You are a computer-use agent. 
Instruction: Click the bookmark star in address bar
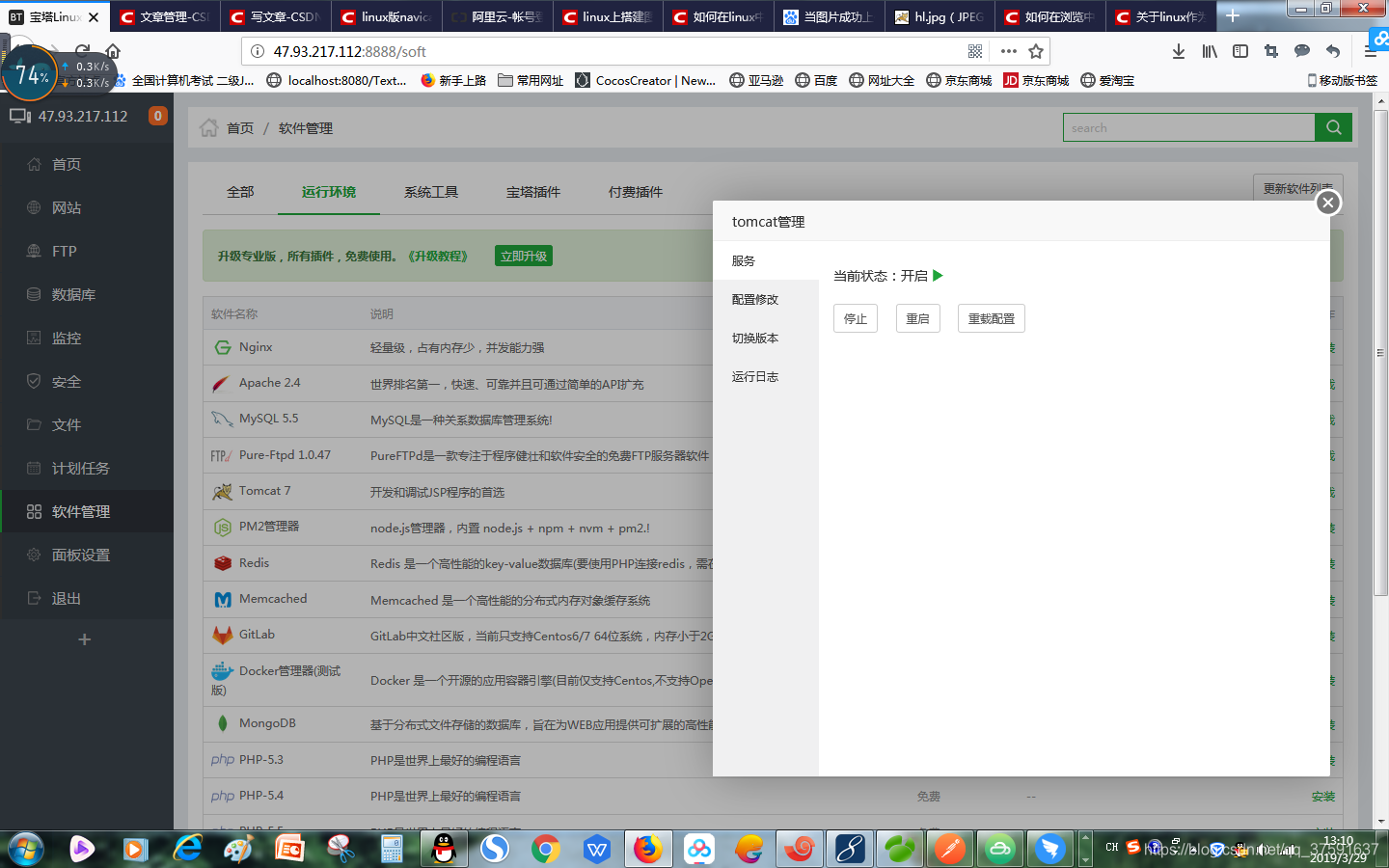1036,51
